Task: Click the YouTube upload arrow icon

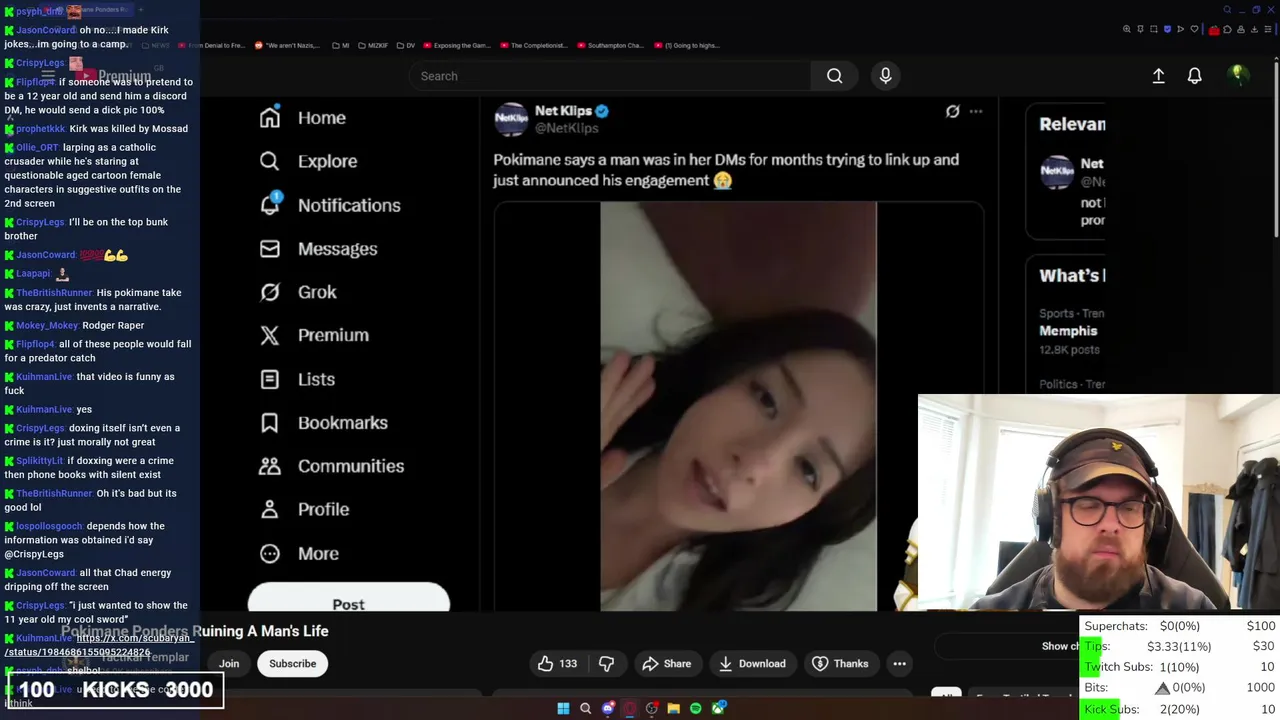Action: (1158, 76)
